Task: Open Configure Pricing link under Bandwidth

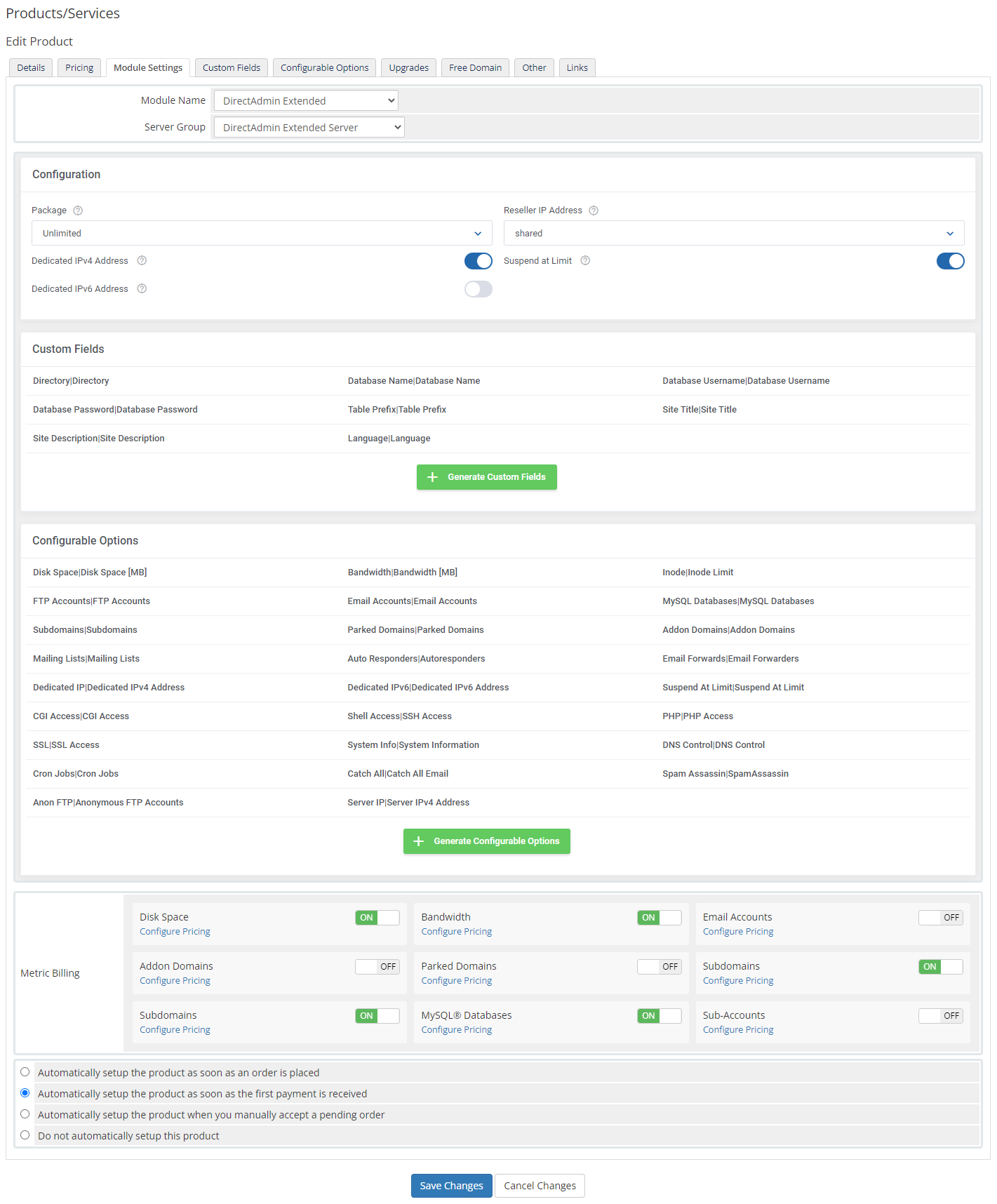Action: pyautogui.click(x=456, y=932)
